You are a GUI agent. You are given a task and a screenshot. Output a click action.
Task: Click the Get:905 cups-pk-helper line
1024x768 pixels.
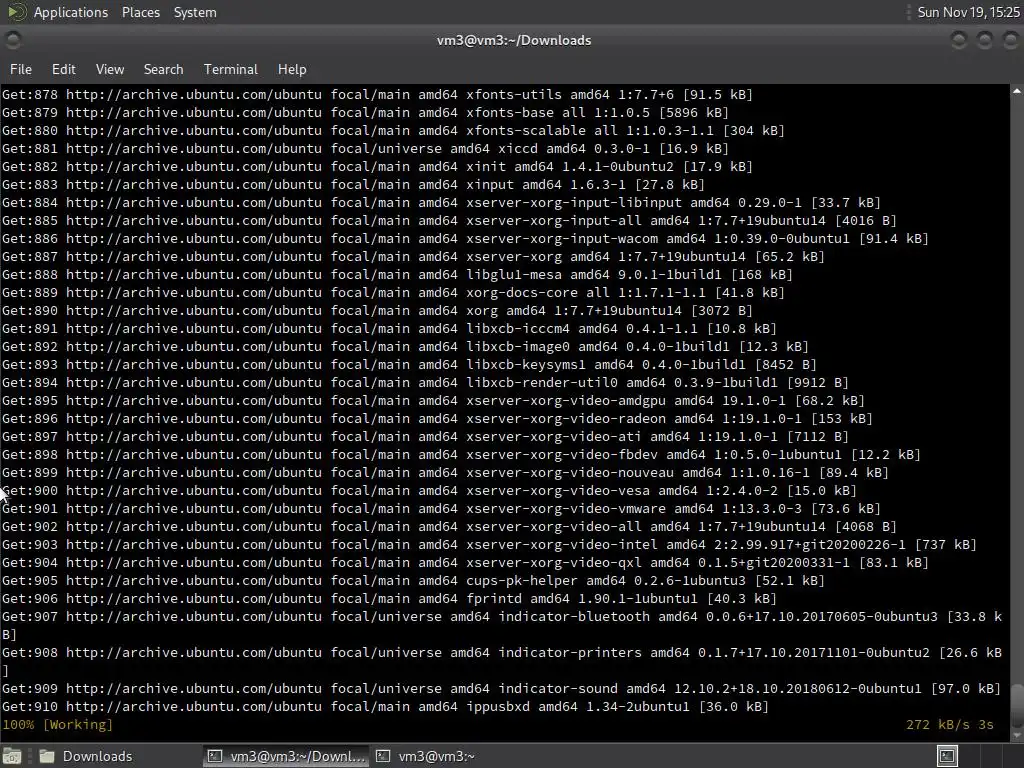413,581
